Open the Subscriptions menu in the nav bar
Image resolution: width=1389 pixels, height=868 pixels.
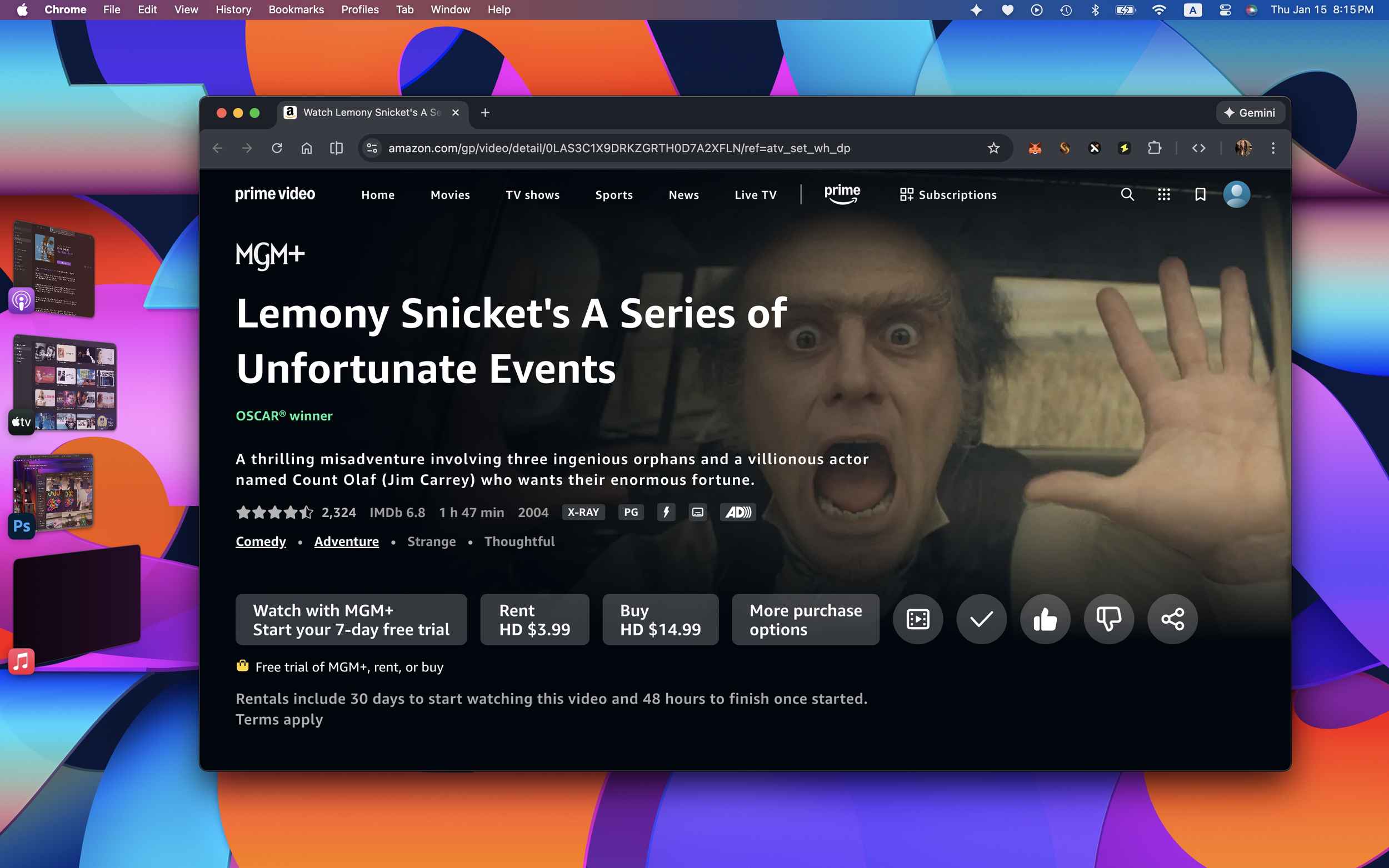(x=948, y=194)
